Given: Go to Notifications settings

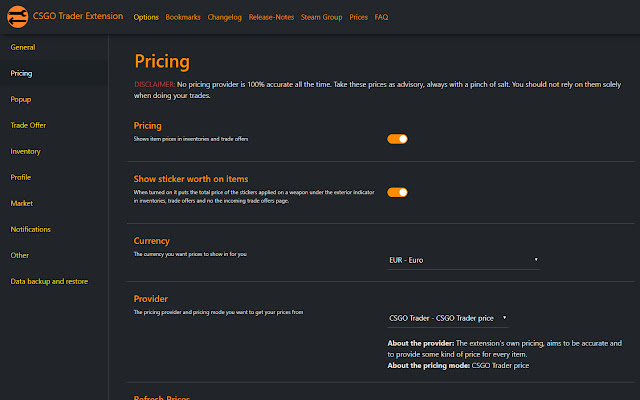Looking at the screenshot, I should click(30, 229).
